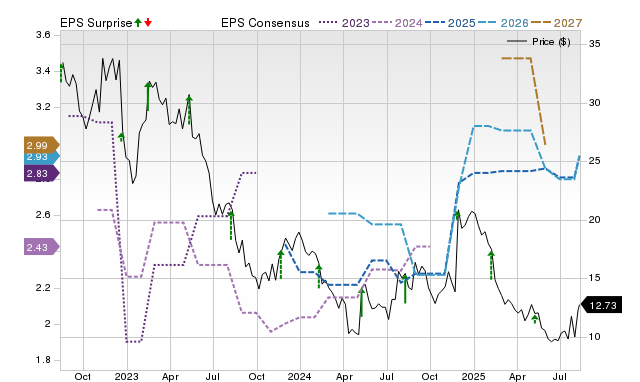Click the 1.8 label on the EPS axis
The height and width of the screenshot is (382, 640).
[x=43, y=360]
